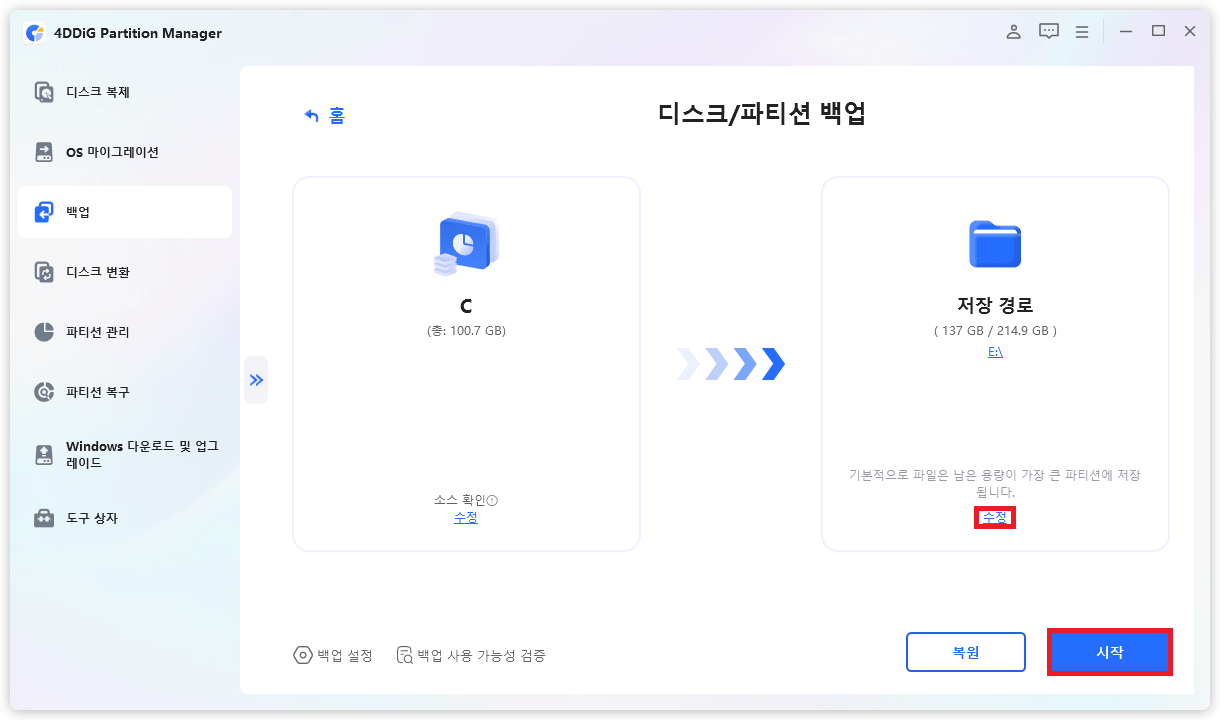Click the 복원 button
This screenshot has width=1220, height=720.
click(965, 651)
